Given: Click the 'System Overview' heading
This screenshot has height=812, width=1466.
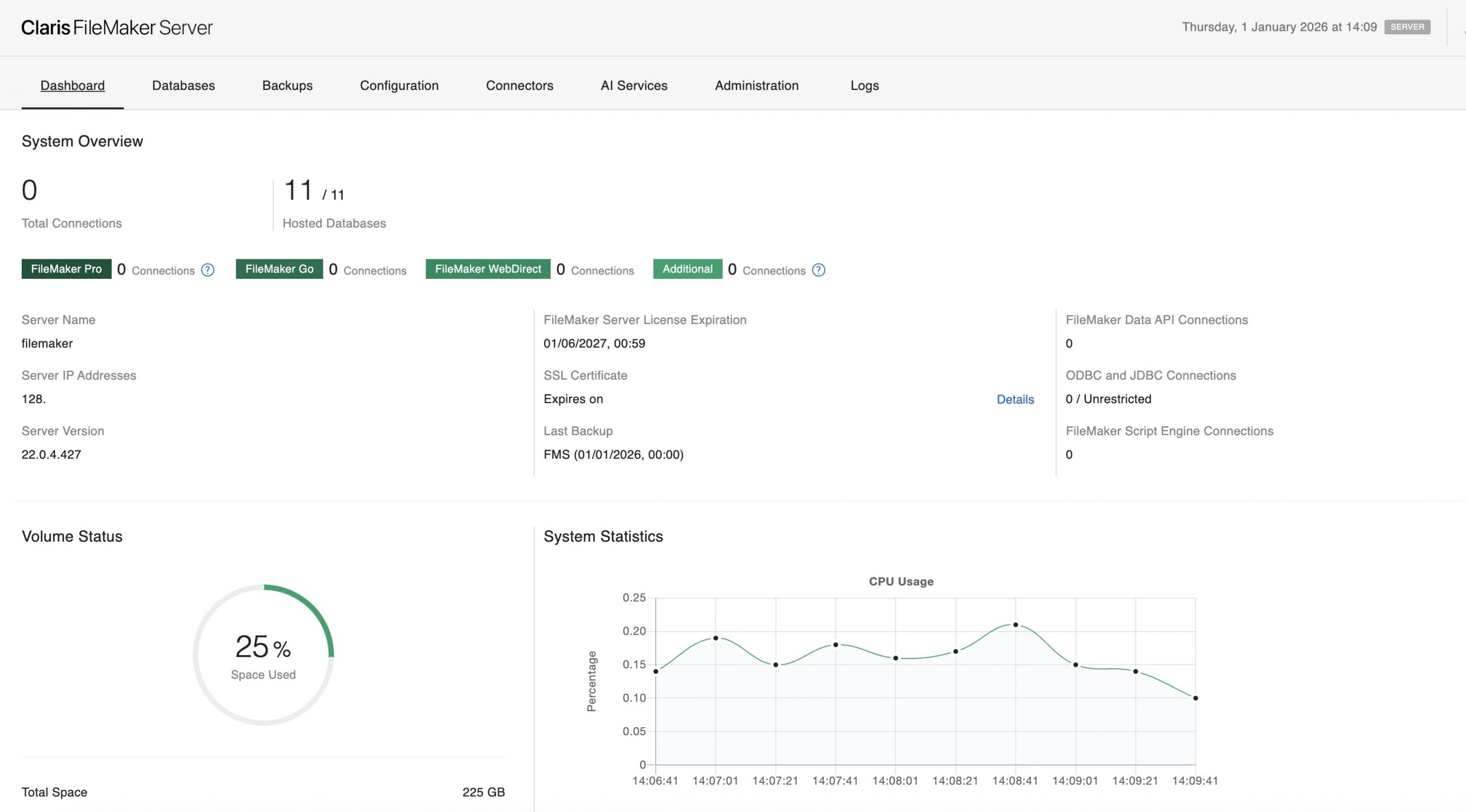Looking at the screenshot, I should pyautogui.click(x=82, y=141).
